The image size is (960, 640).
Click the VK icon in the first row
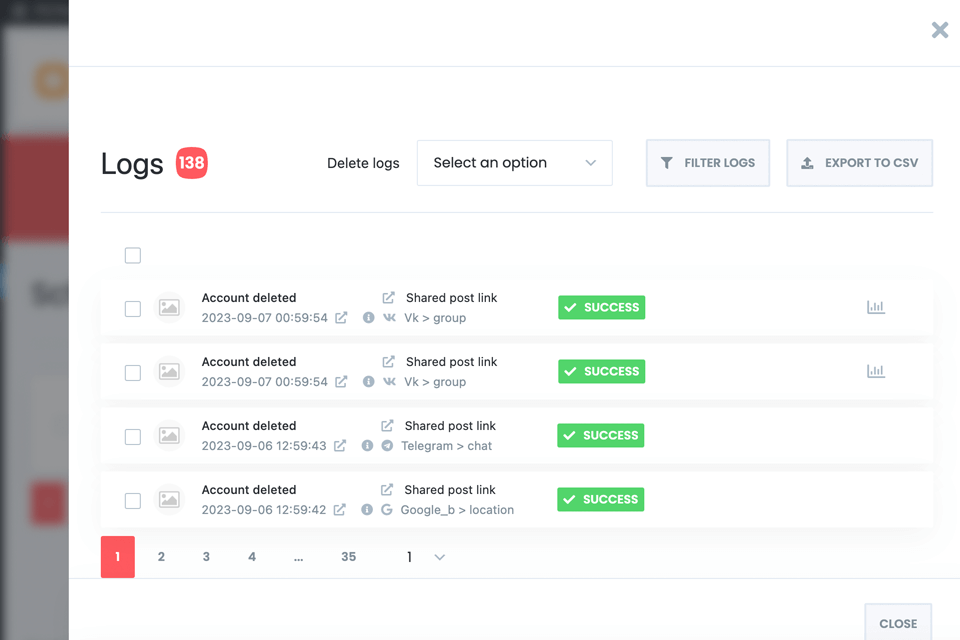tap(390, 318)
